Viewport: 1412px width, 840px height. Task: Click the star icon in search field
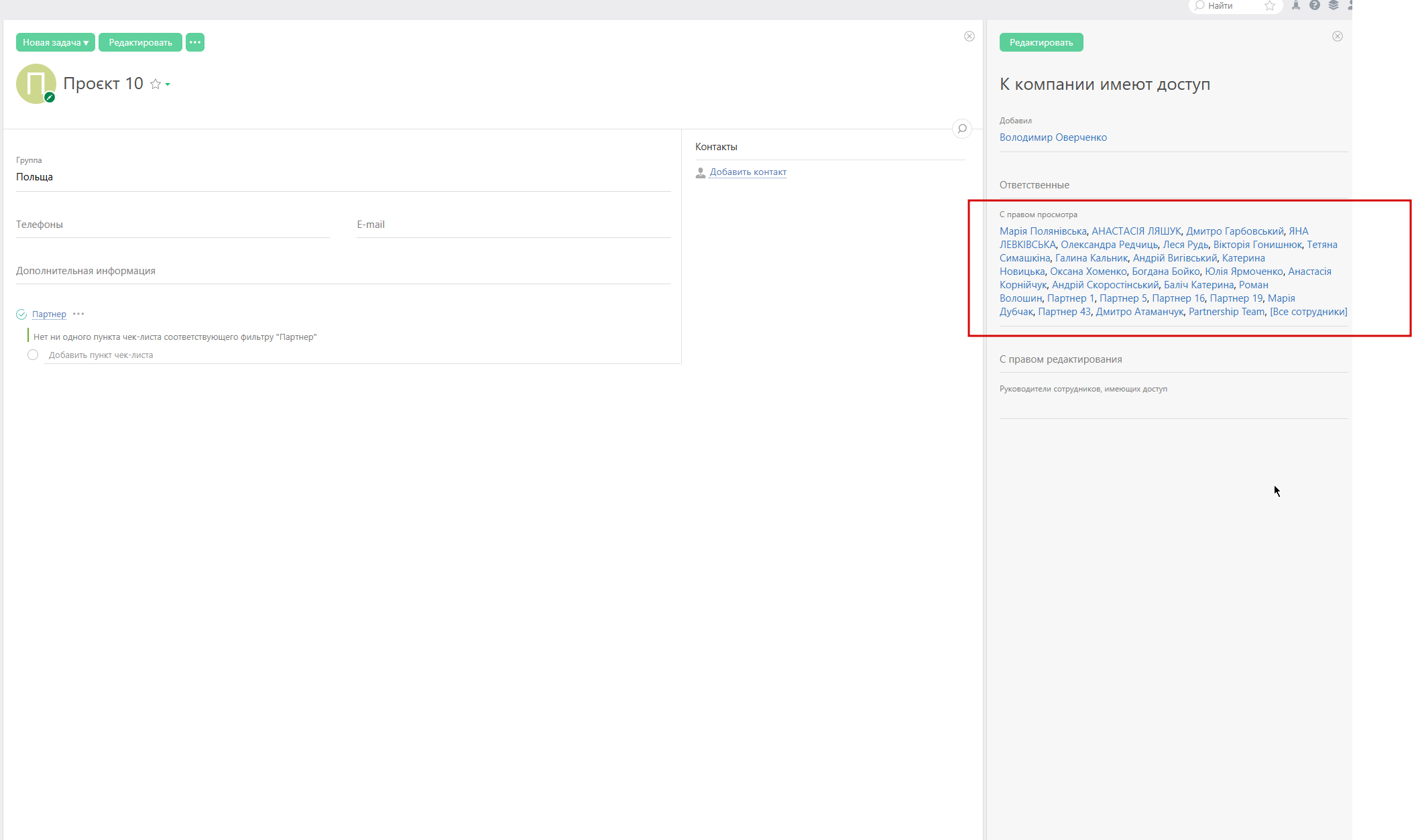click(1269, 6)
